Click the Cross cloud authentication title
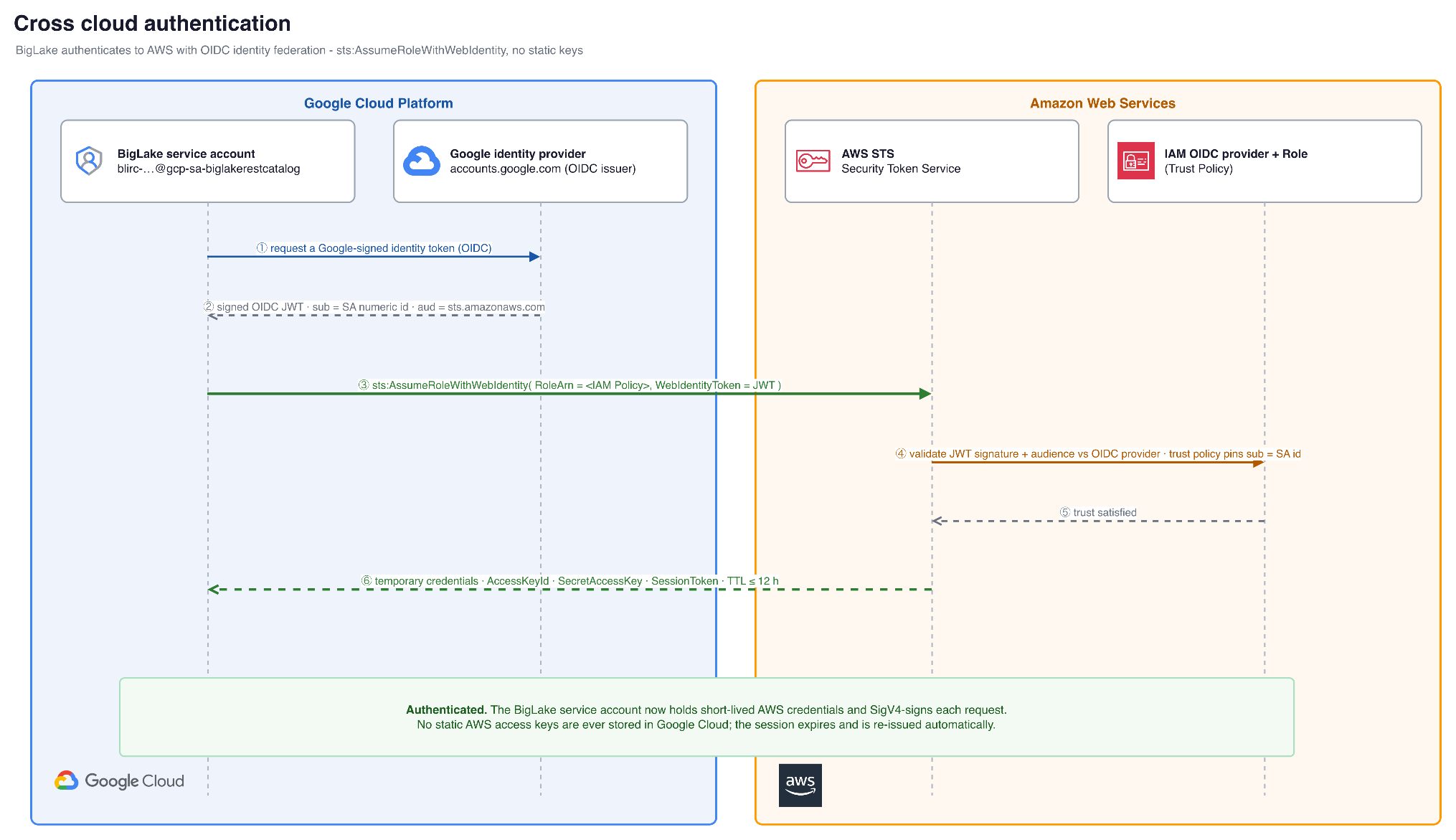The width and height of the screenshot is (1456, 840). click(x=152, y=24)
